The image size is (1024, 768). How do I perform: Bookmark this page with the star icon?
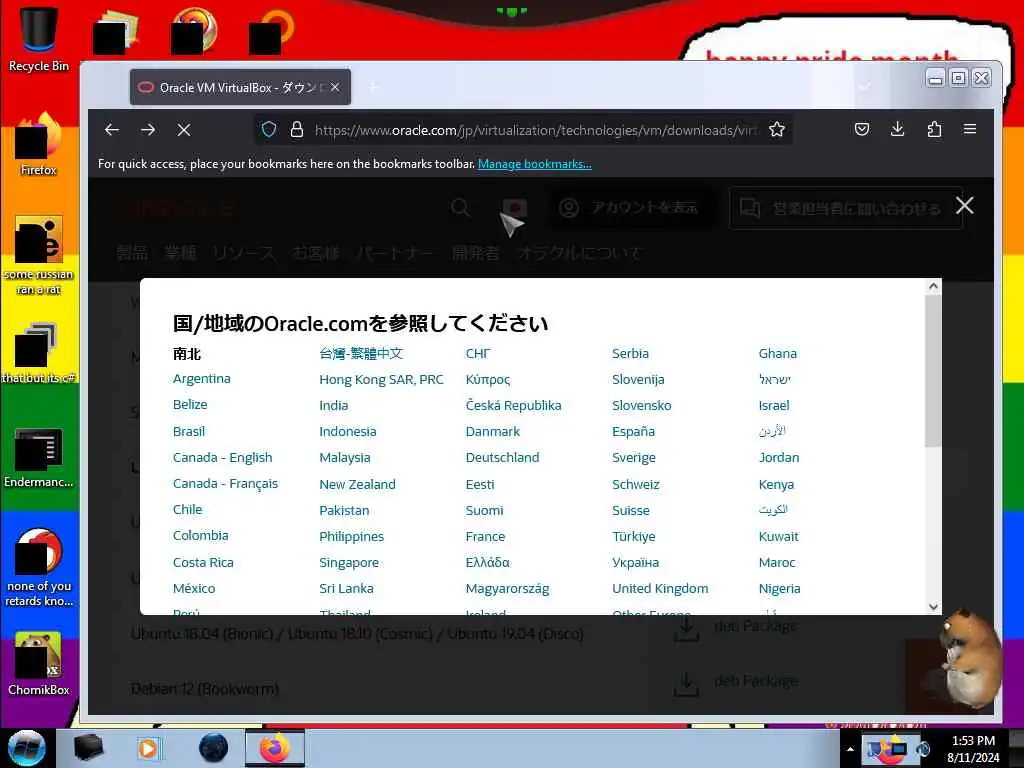coord(776,129)
